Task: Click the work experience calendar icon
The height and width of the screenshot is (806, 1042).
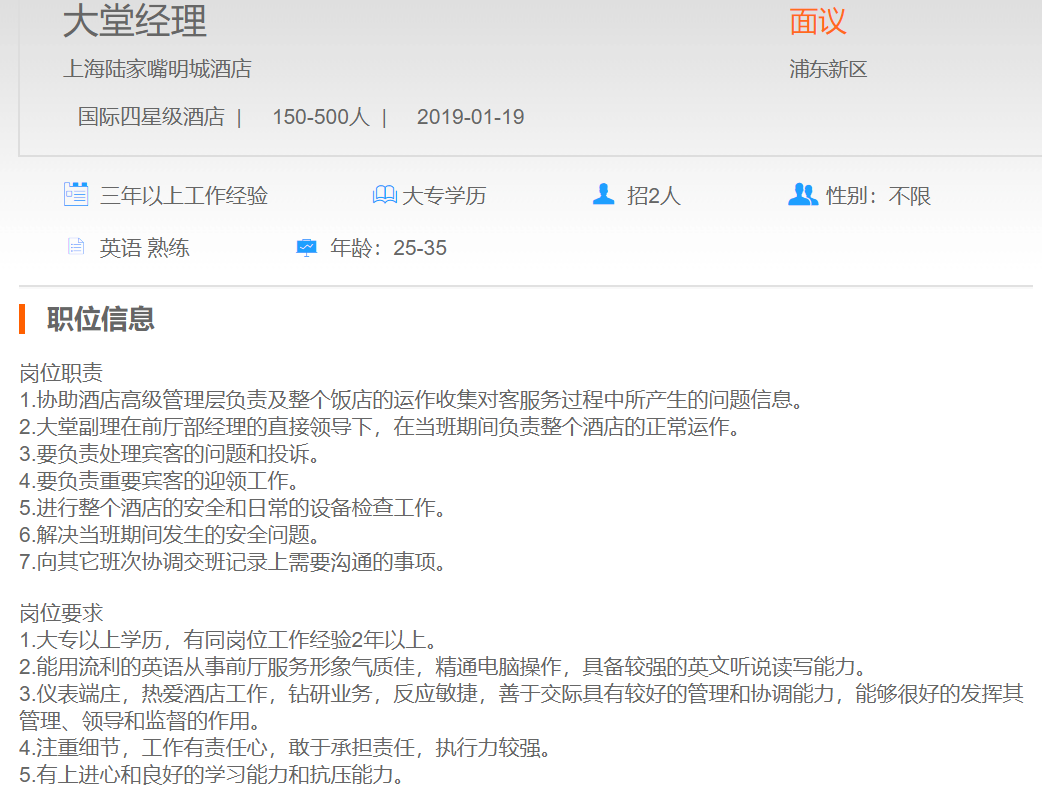Action: [76, 195]
